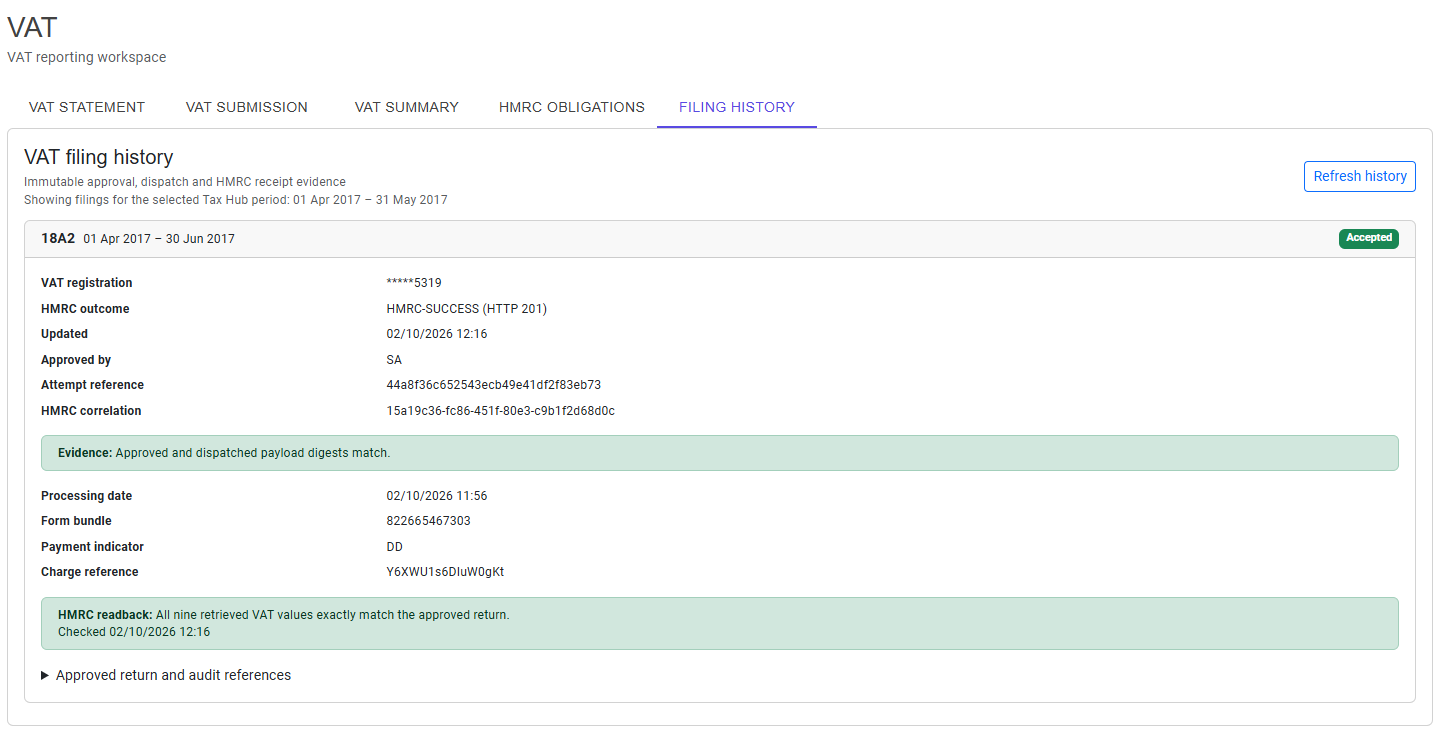Switch to the VAT Submission tab
Image resolution: width=1439 pixels, height=732 pixels.
click(x=247, y=107)
